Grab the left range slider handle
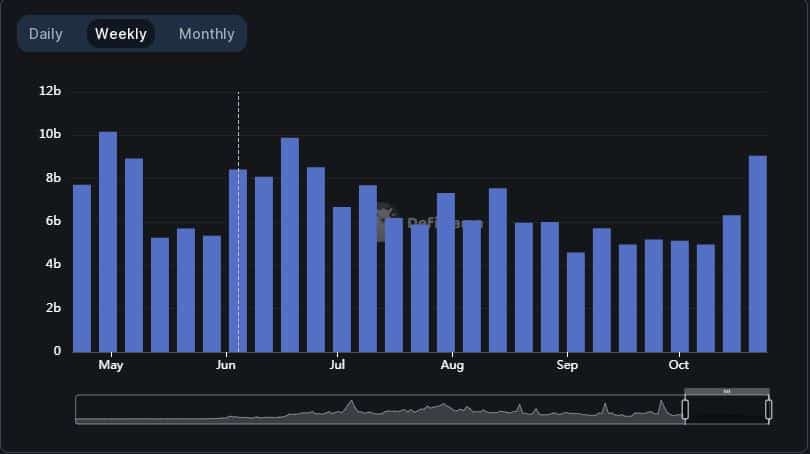Viewport: 810px width, 454px height. [x=685, y=410]
